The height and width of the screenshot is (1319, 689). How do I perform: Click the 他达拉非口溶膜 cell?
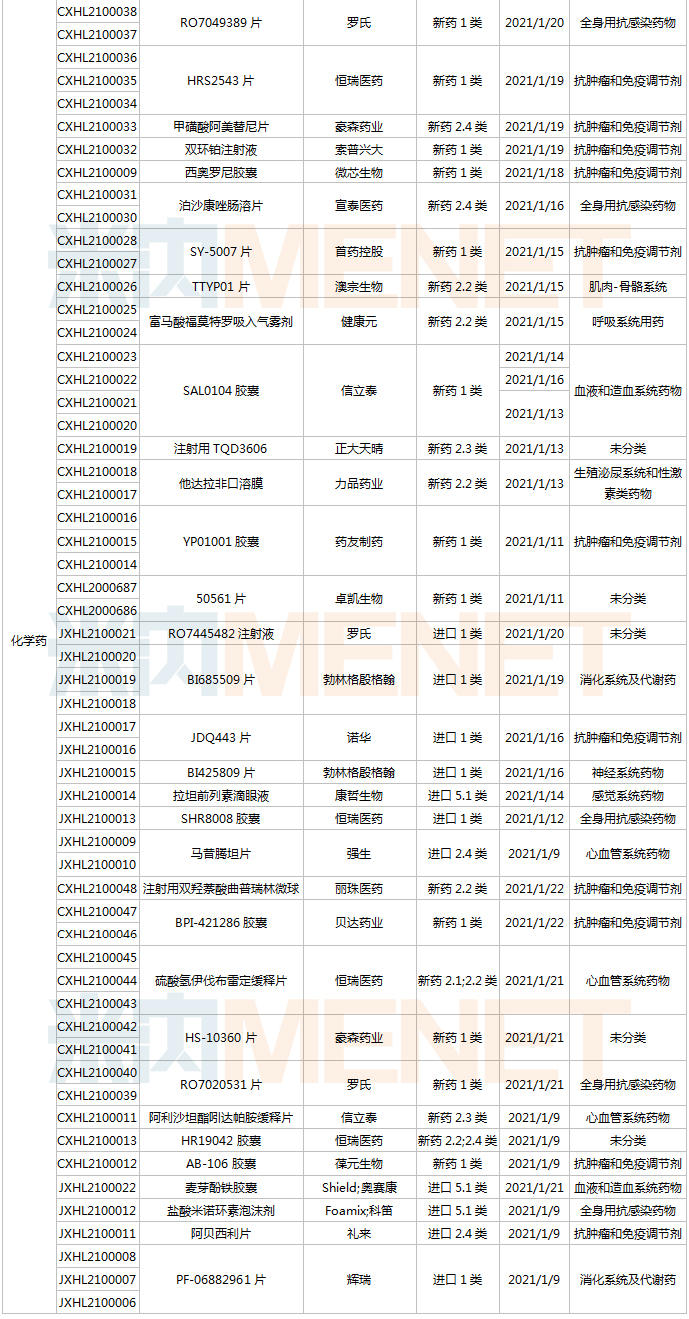(220, 484)
